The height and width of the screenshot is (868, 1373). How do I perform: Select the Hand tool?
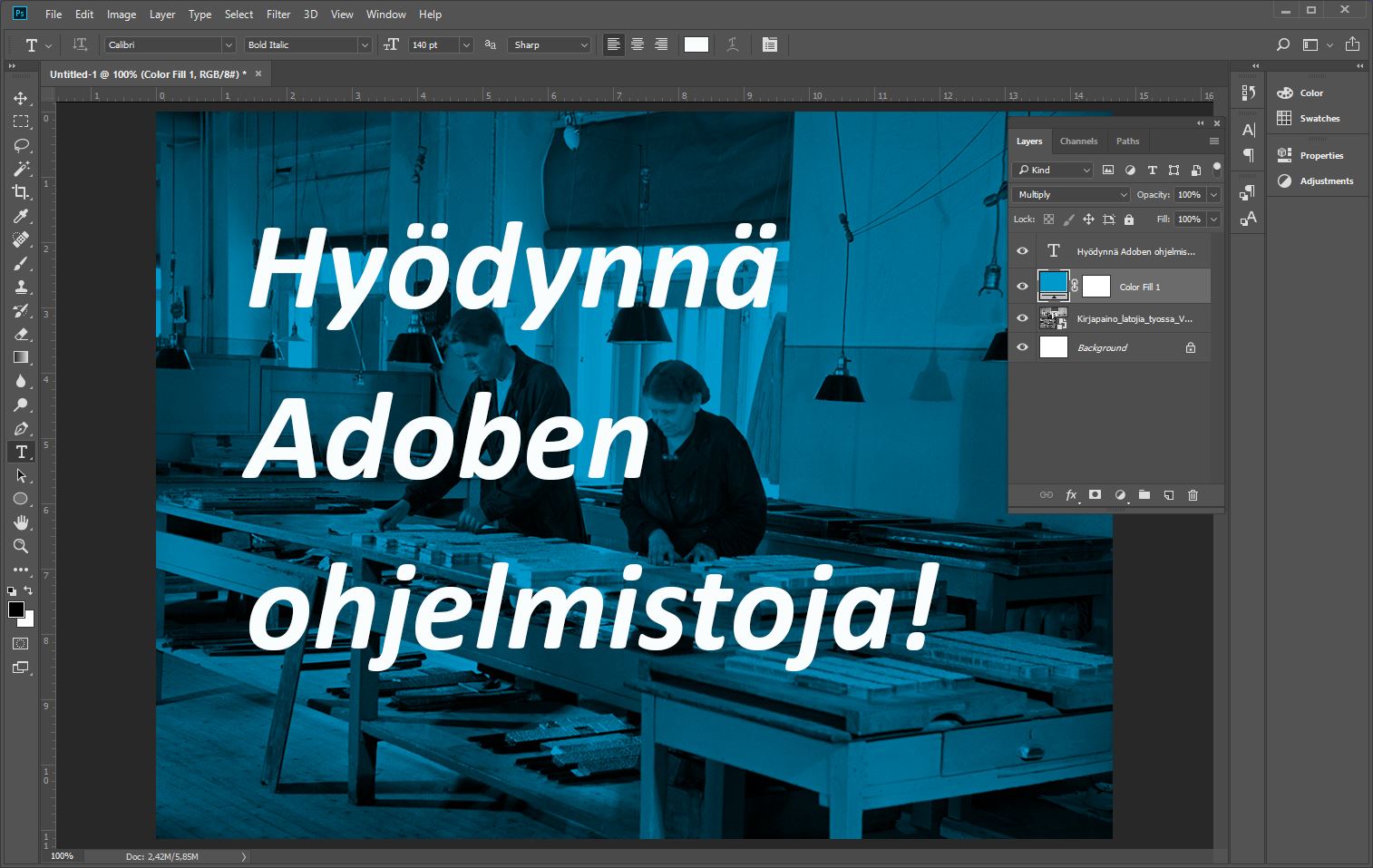(21, 522)
